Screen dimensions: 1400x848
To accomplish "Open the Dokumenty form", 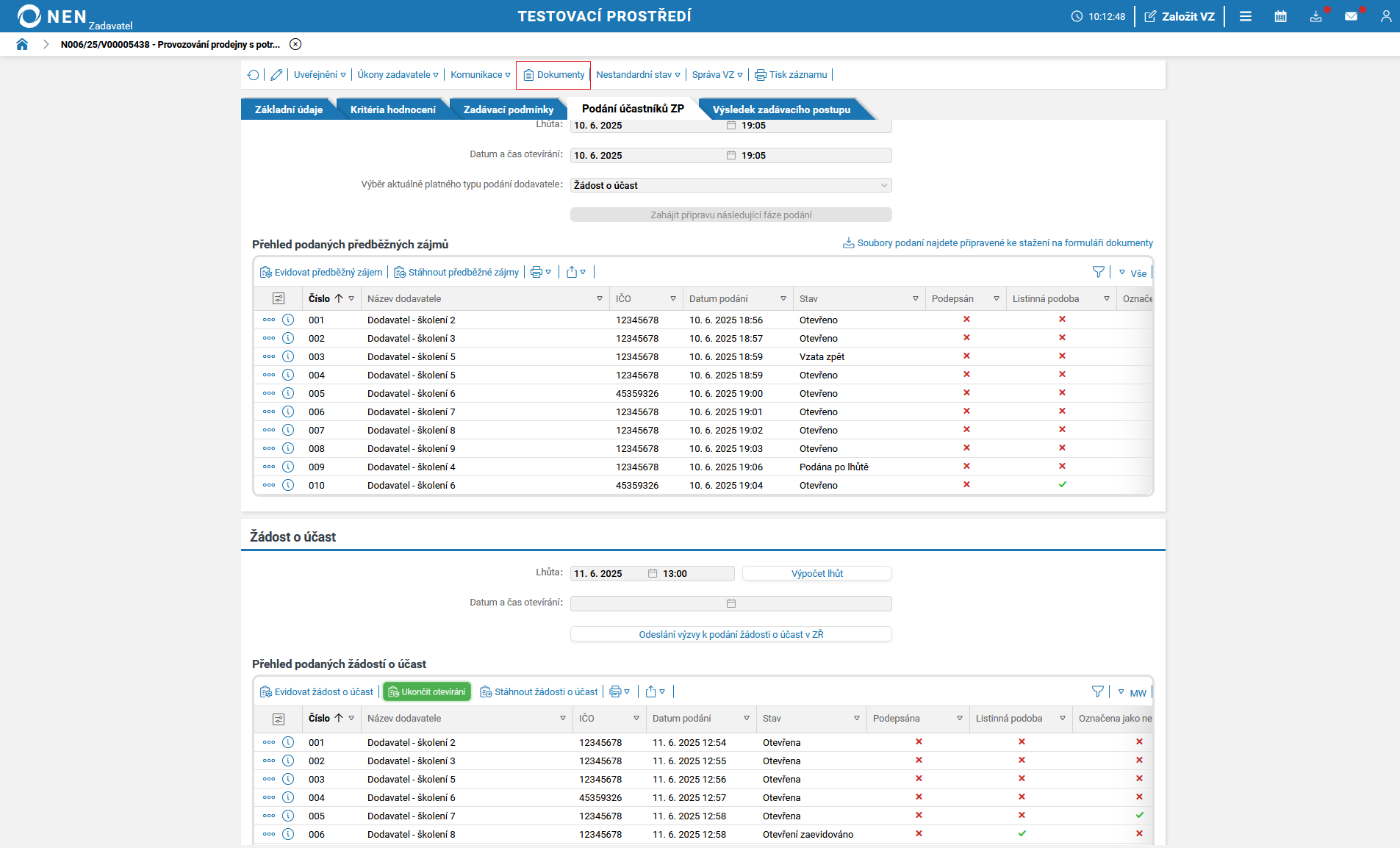I will 553,75.
